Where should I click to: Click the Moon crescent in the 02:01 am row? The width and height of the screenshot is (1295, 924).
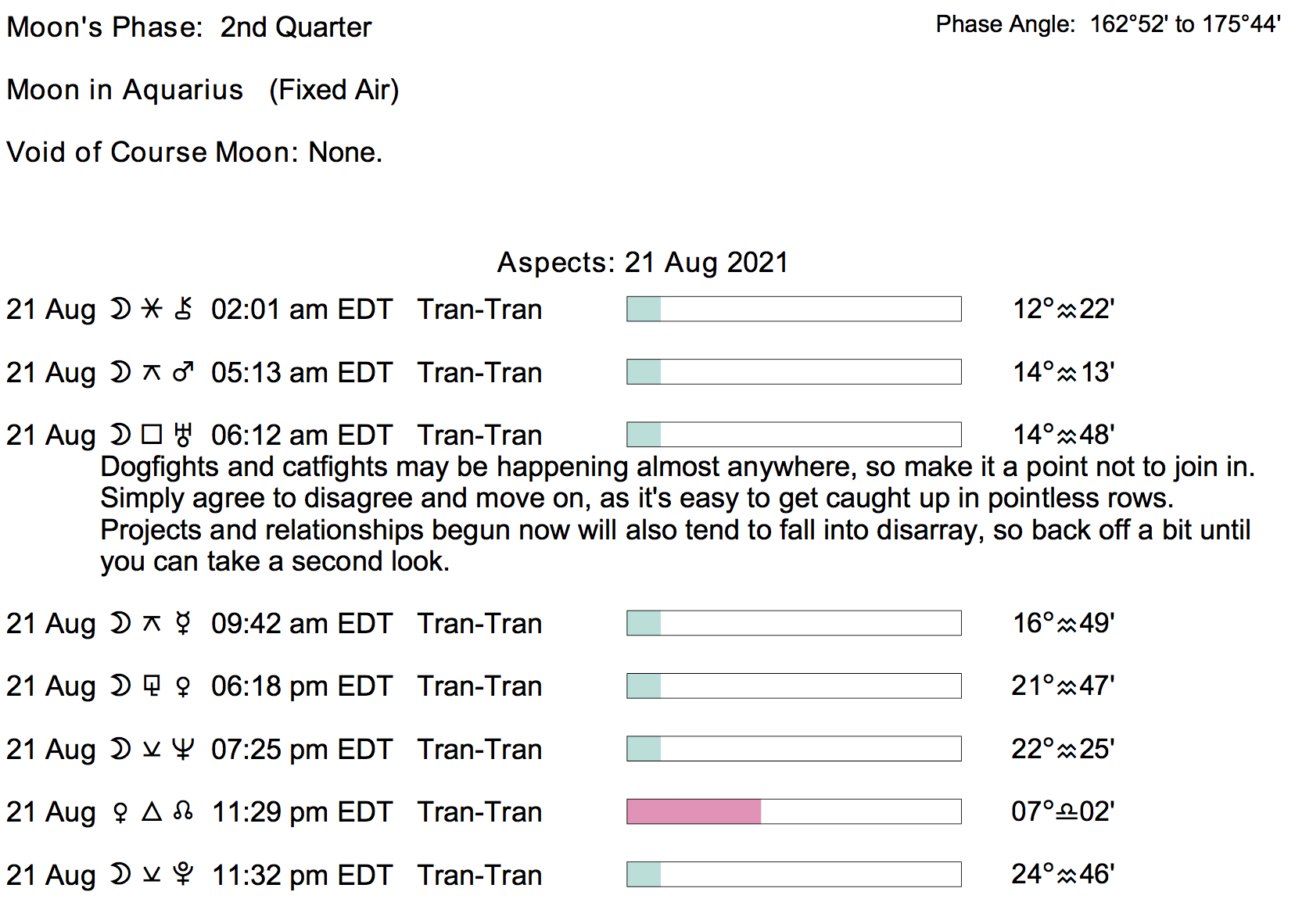click(120, 310)
